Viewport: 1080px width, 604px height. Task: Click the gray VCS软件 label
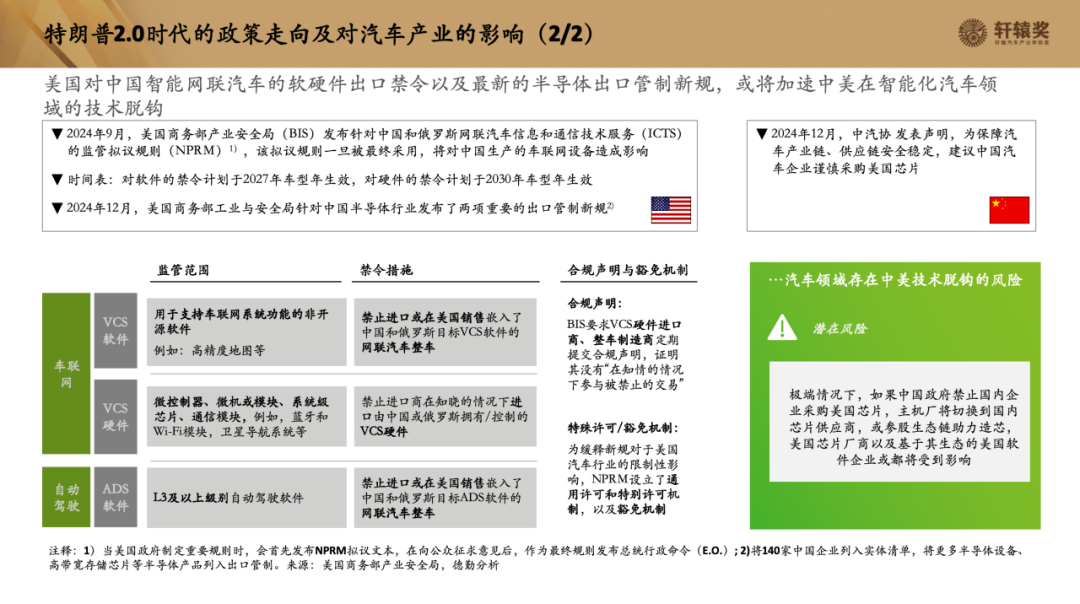click(116, 330)
